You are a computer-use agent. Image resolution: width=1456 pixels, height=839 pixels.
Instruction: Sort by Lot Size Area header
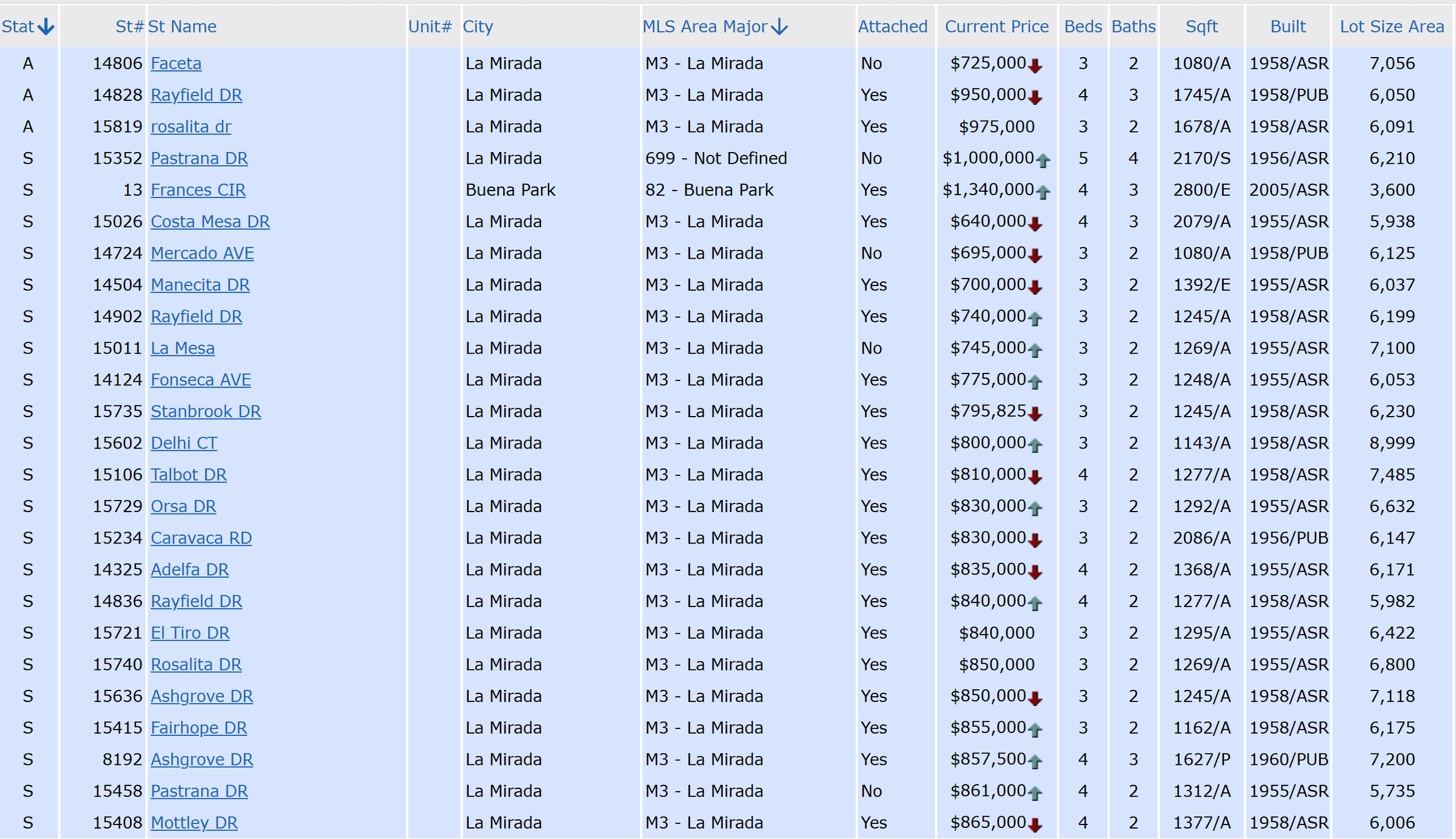(1391, 27)
